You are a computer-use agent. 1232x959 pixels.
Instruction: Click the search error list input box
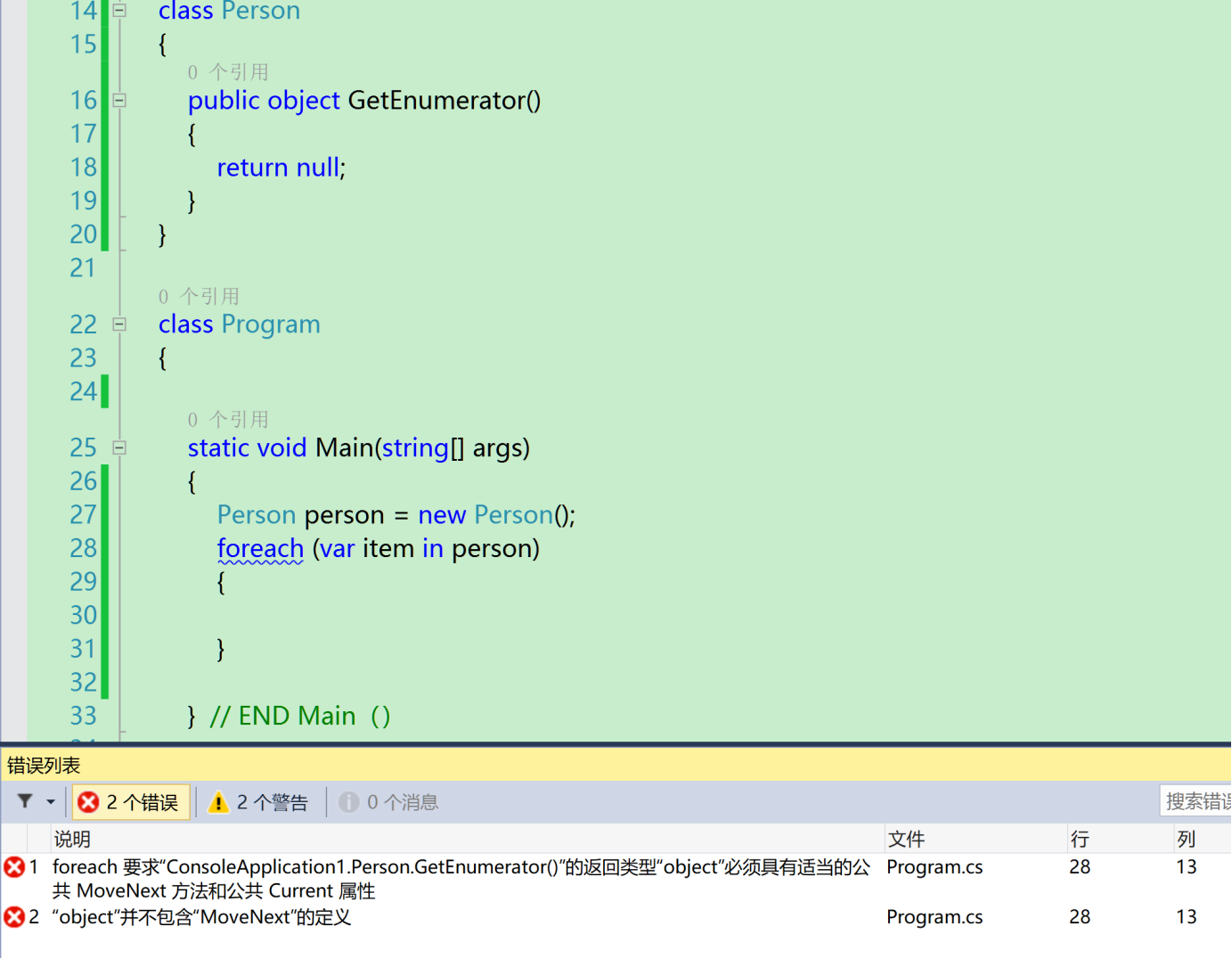click(1195, 801)
